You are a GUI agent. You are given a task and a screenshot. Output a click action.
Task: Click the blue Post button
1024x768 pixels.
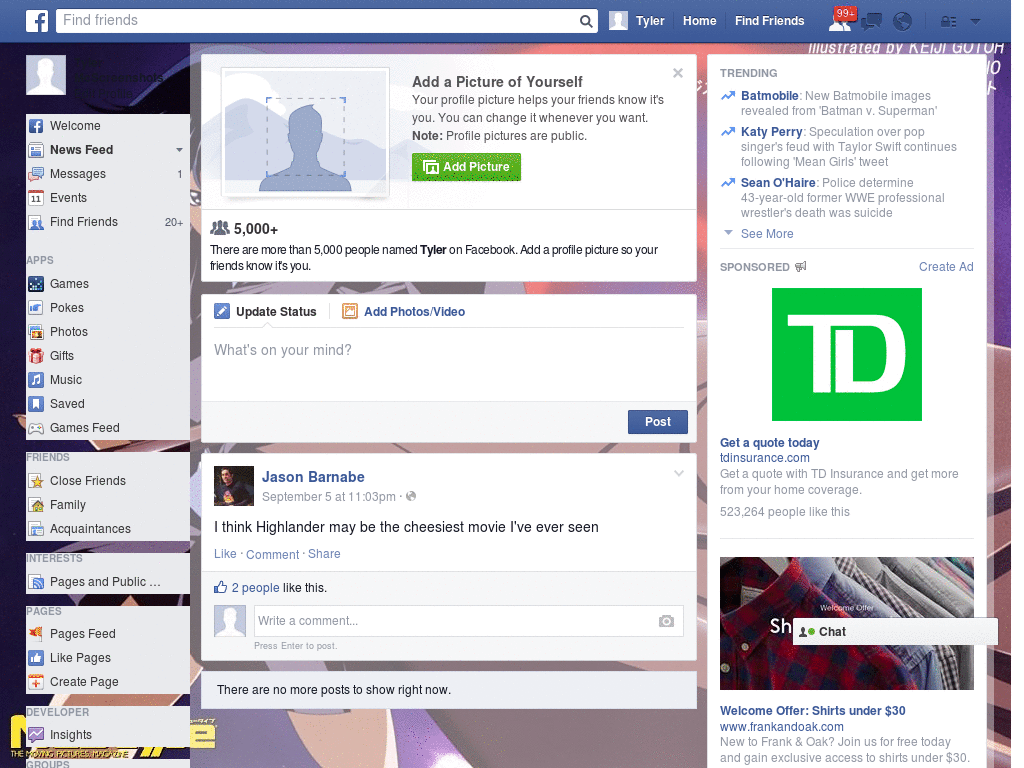click(x=658, y=422)
